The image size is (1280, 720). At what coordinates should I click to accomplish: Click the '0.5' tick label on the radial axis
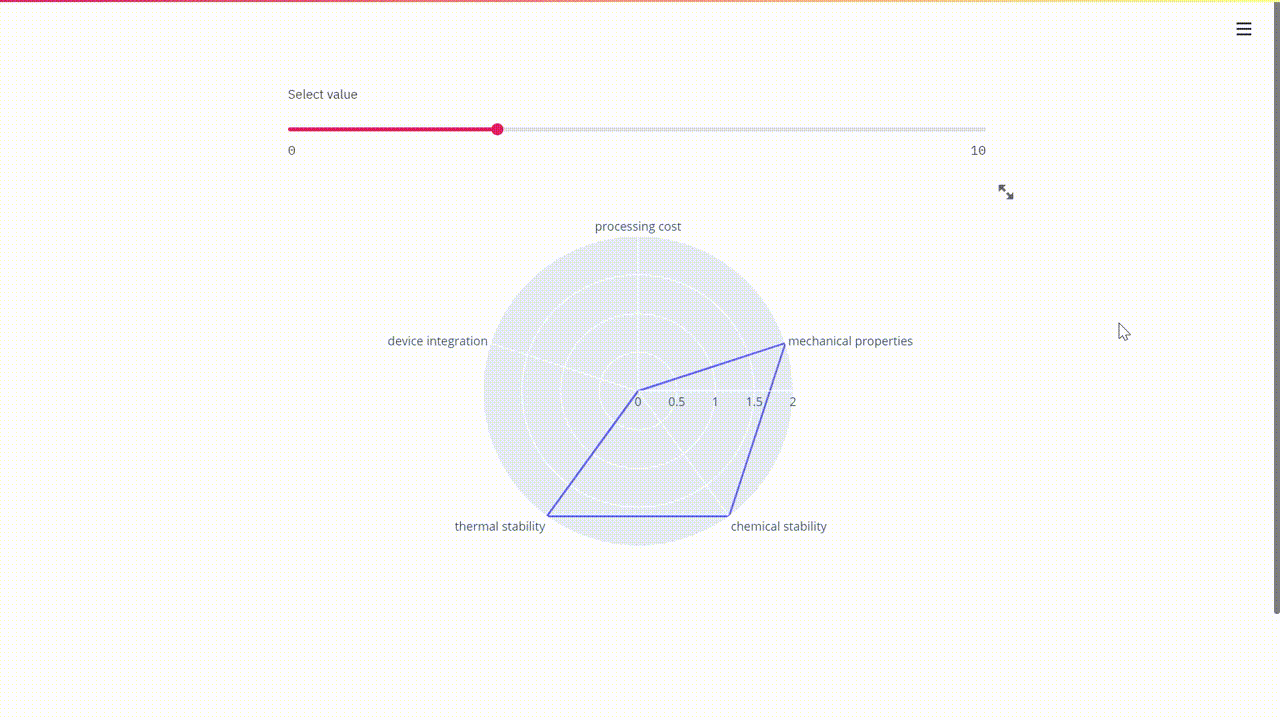pyautogui.click(x=677, y=401)
